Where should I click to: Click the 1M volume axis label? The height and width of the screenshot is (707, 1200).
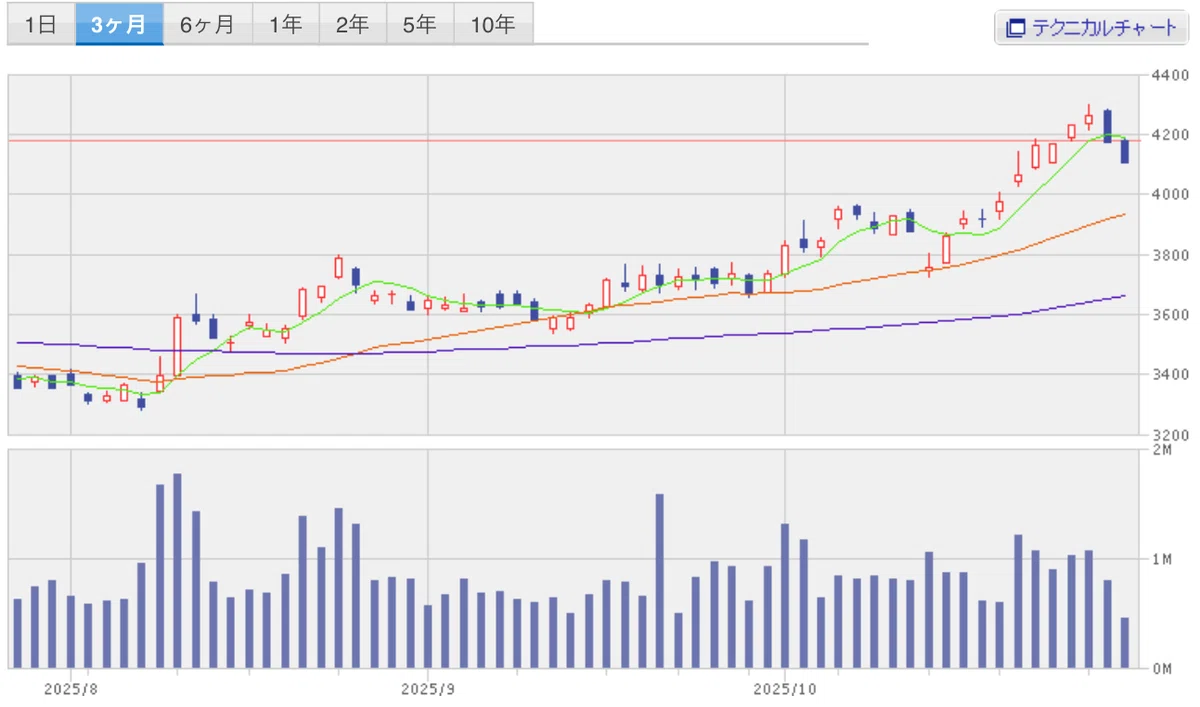tap(1161, 559)
